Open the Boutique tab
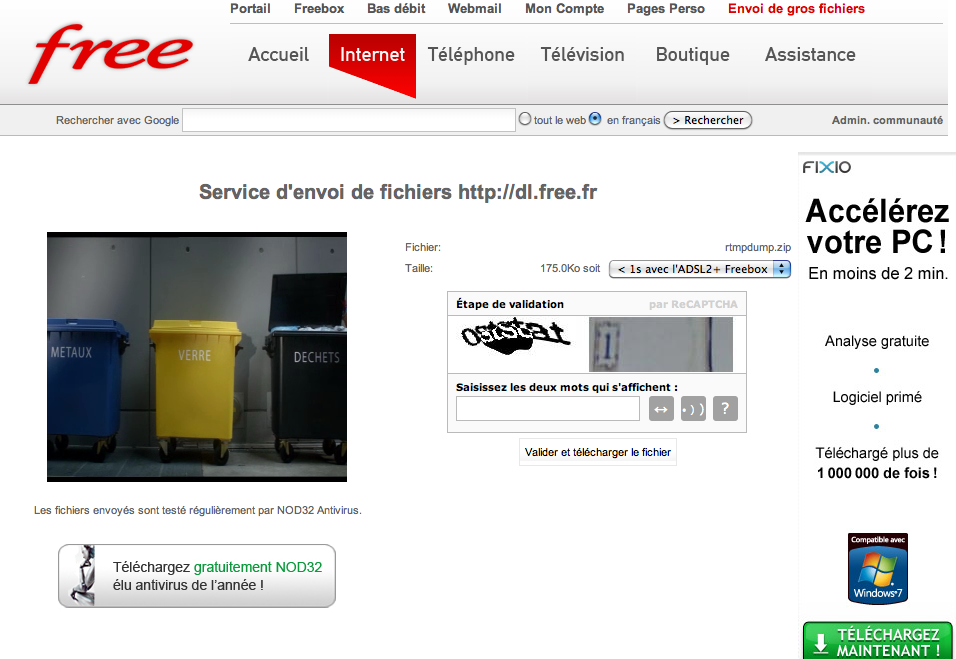956x659 pixels. click(693, 54)
